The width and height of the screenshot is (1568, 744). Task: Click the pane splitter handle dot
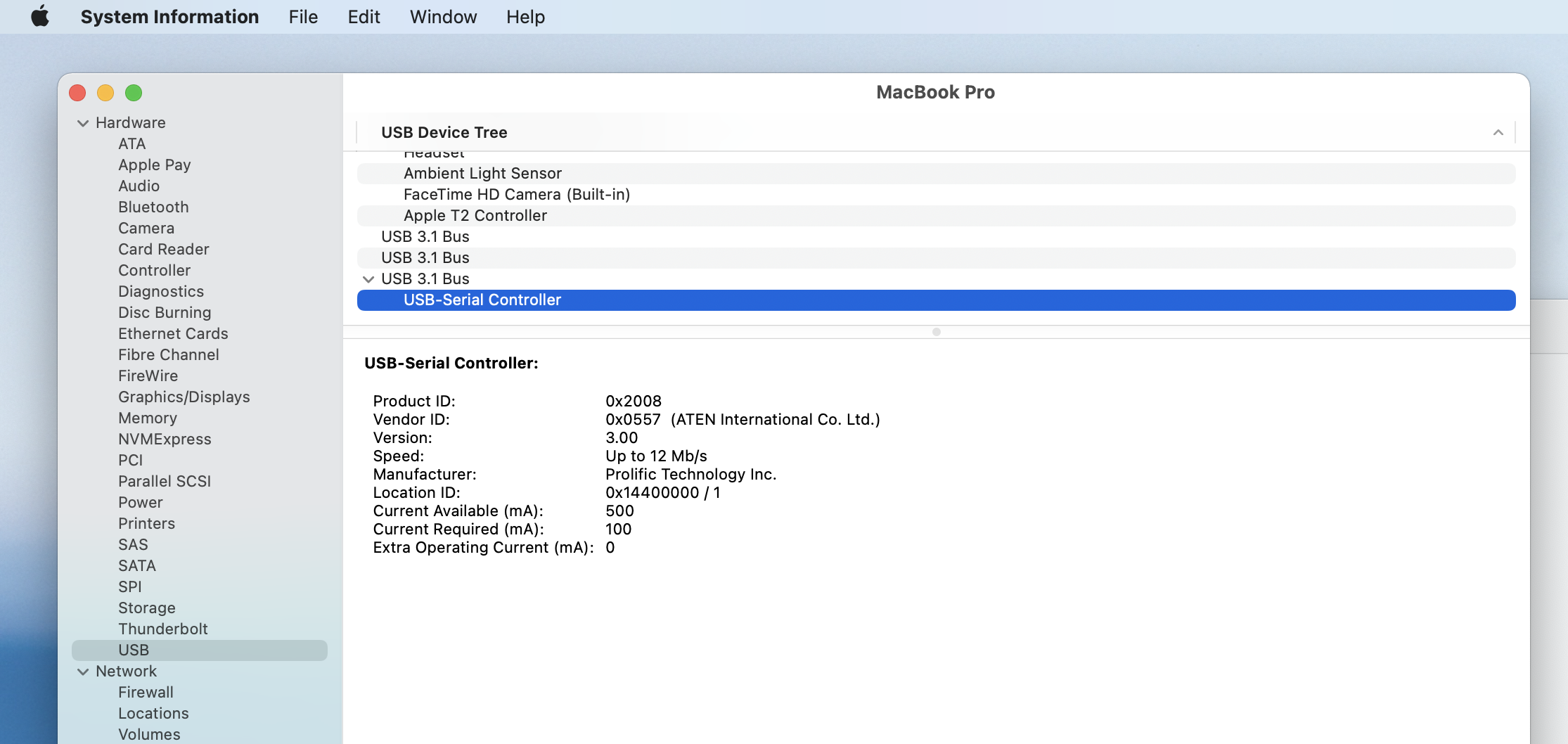[x=936, y=332]
